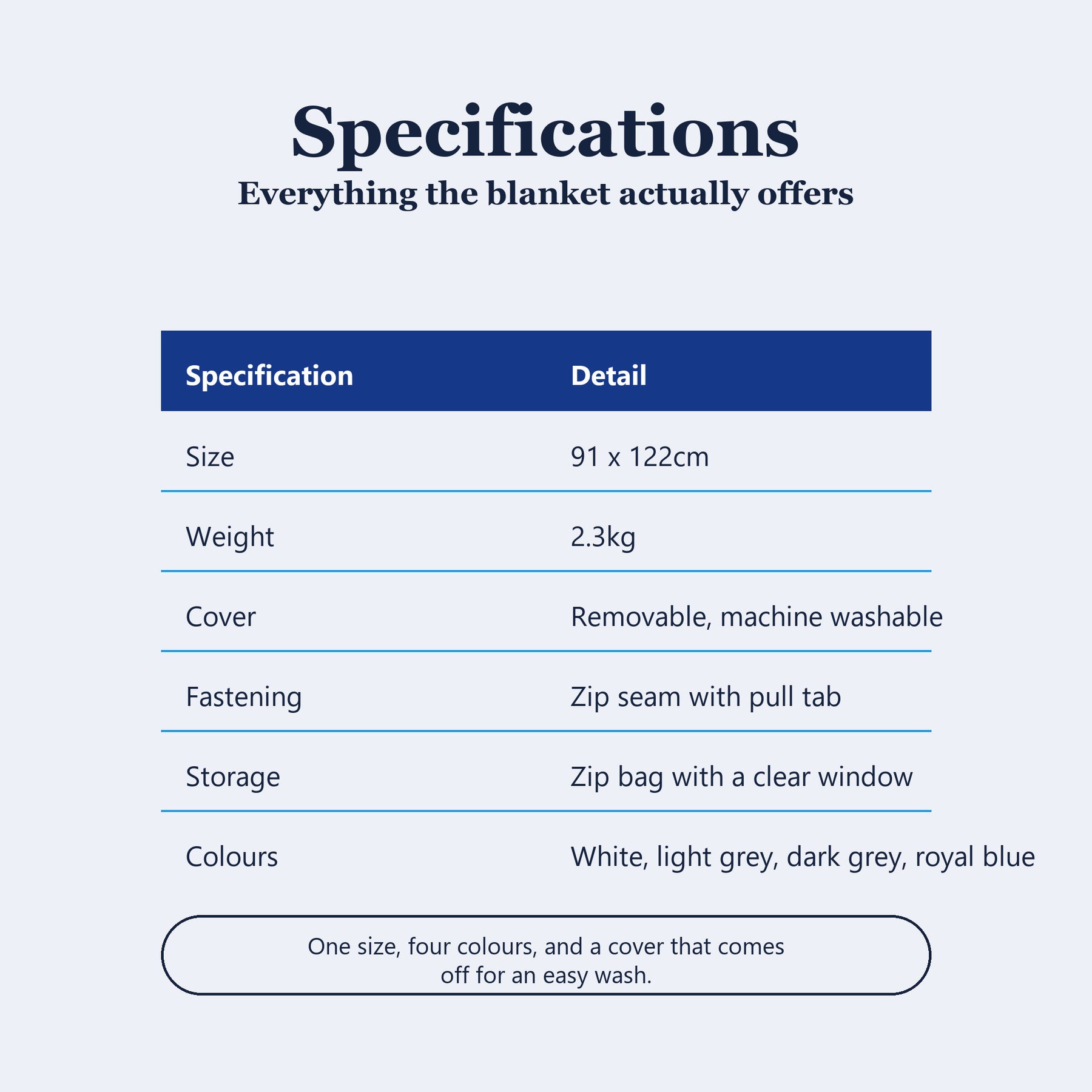
Task: Select the Fastening row label
Action: tap(244, 697)
